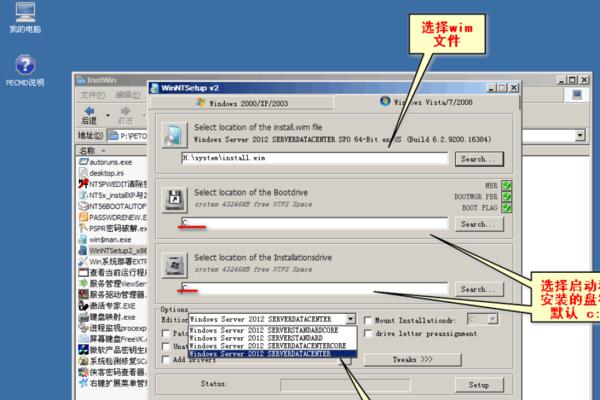This screenshot has height=400, width=600.
Task: Toggle the Add Drivers checkbox
Action: 166,359
